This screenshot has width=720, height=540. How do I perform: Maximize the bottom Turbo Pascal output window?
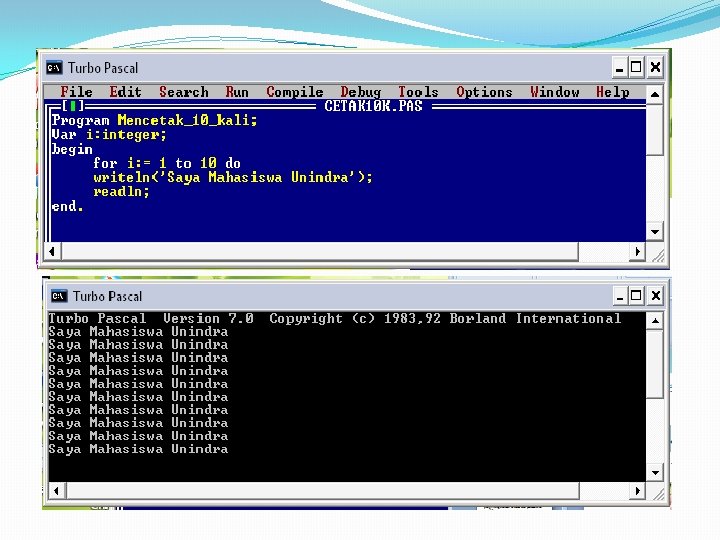[x=636, y=296]
